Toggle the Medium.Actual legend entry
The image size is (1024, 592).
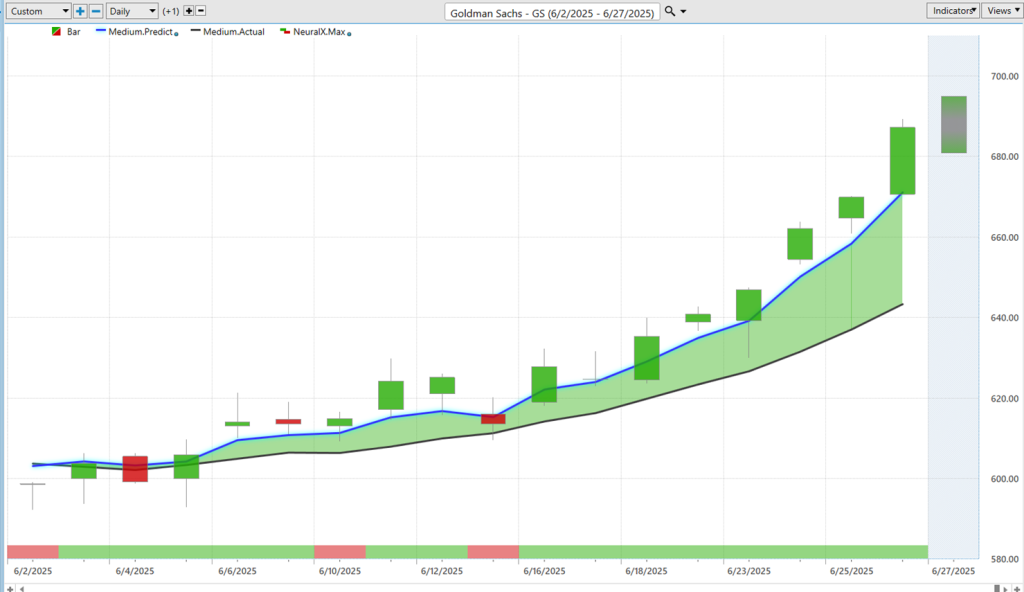point(234,32)
